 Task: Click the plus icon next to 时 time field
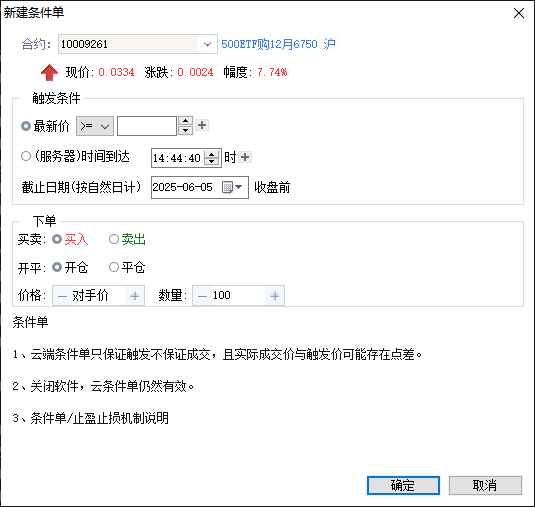(245, 157)
